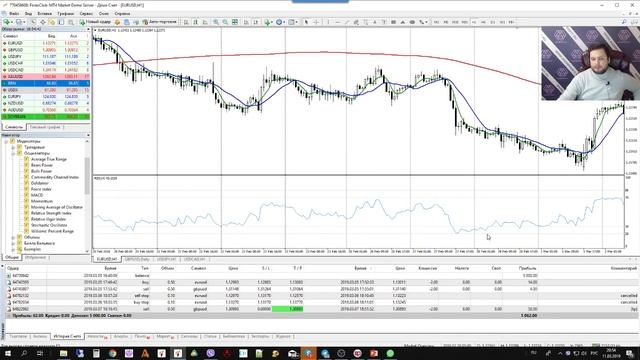
Task: Open the Торговля terminal tab
Action: [18, 336]
